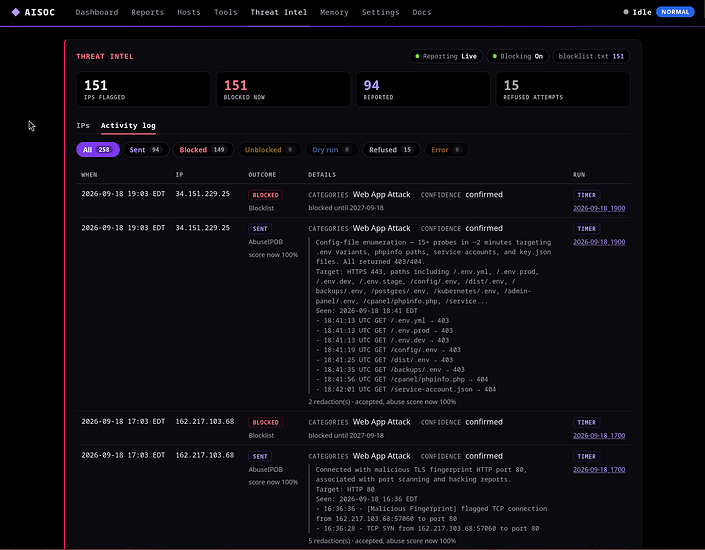This screenshot has width=705, height=550.
Task: Select the Threat Intel nav item
Action: point(279,12)
